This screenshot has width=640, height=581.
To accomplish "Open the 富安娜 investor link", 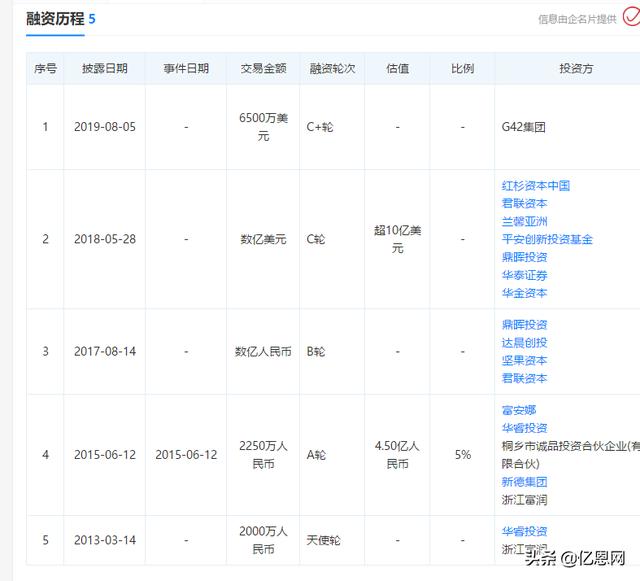I will pyautogui.click(x=519, y=410).
